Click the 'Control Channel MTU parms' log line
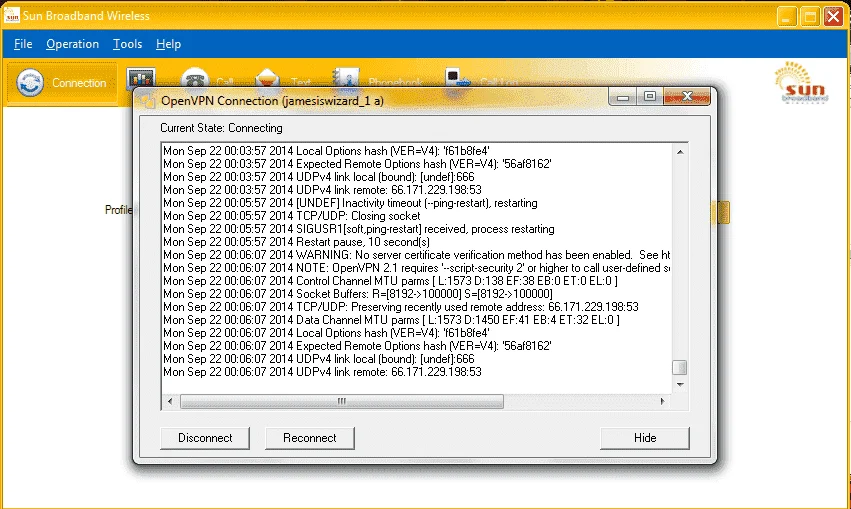Image resolution: width=851 pixels, height=509 pixels. point(390,281)
